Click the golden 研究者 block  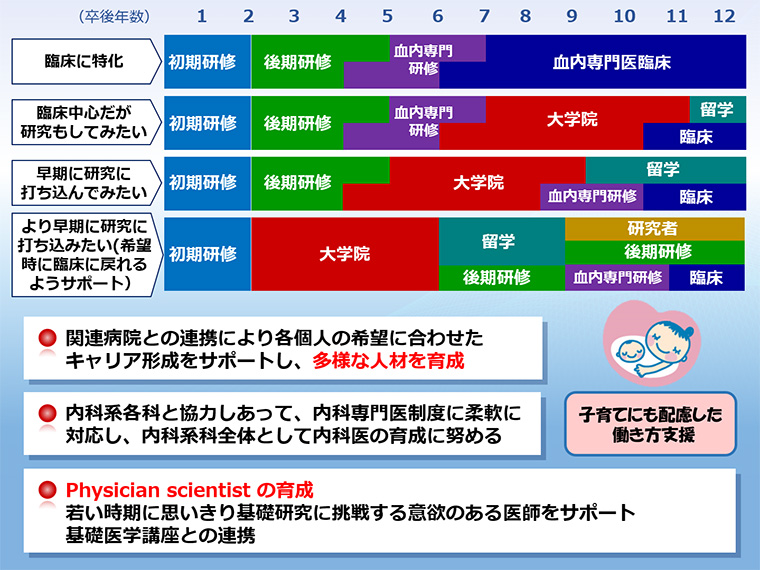(x=654, y=228)
